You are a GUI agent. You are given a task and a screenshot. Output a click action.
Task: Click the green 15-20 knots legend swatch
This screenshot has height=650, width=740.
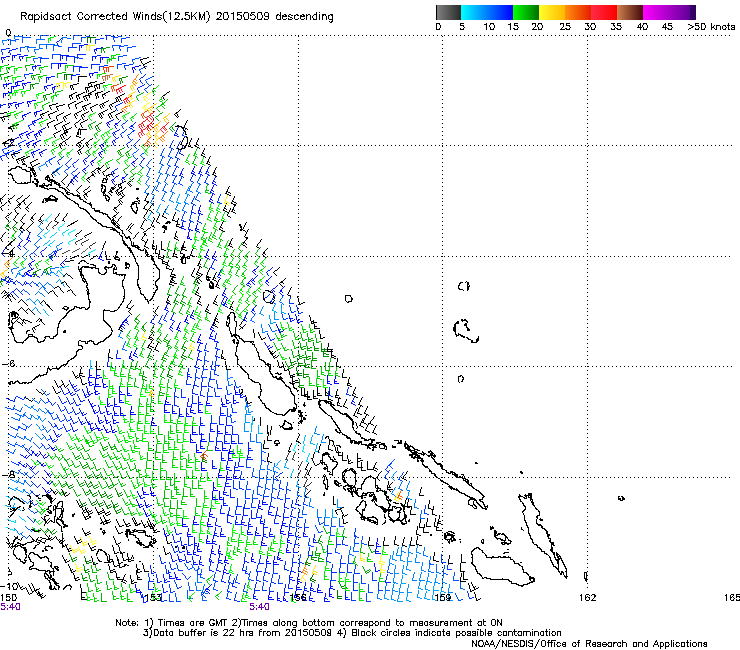click(x=526, y=12)
